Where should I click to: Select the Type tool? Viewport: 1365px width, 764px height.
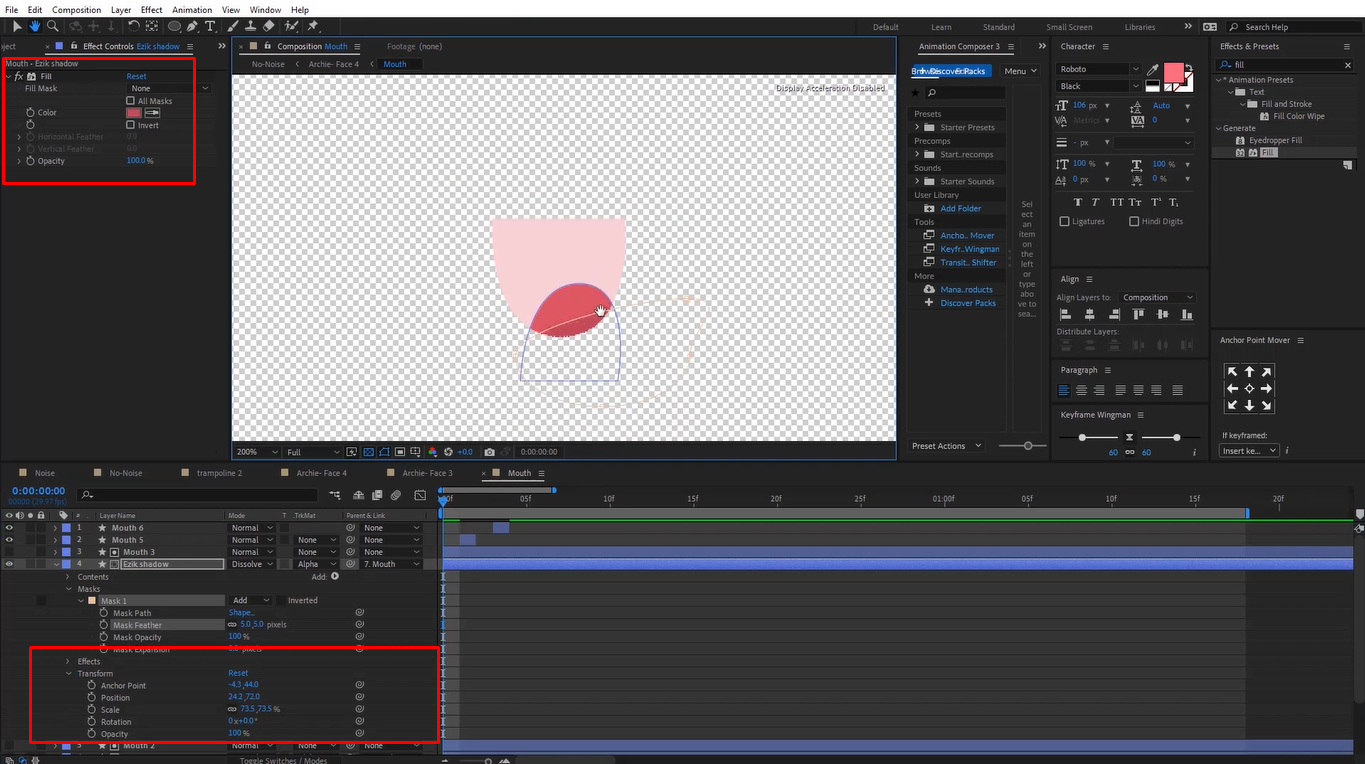(x=210, y=27)
